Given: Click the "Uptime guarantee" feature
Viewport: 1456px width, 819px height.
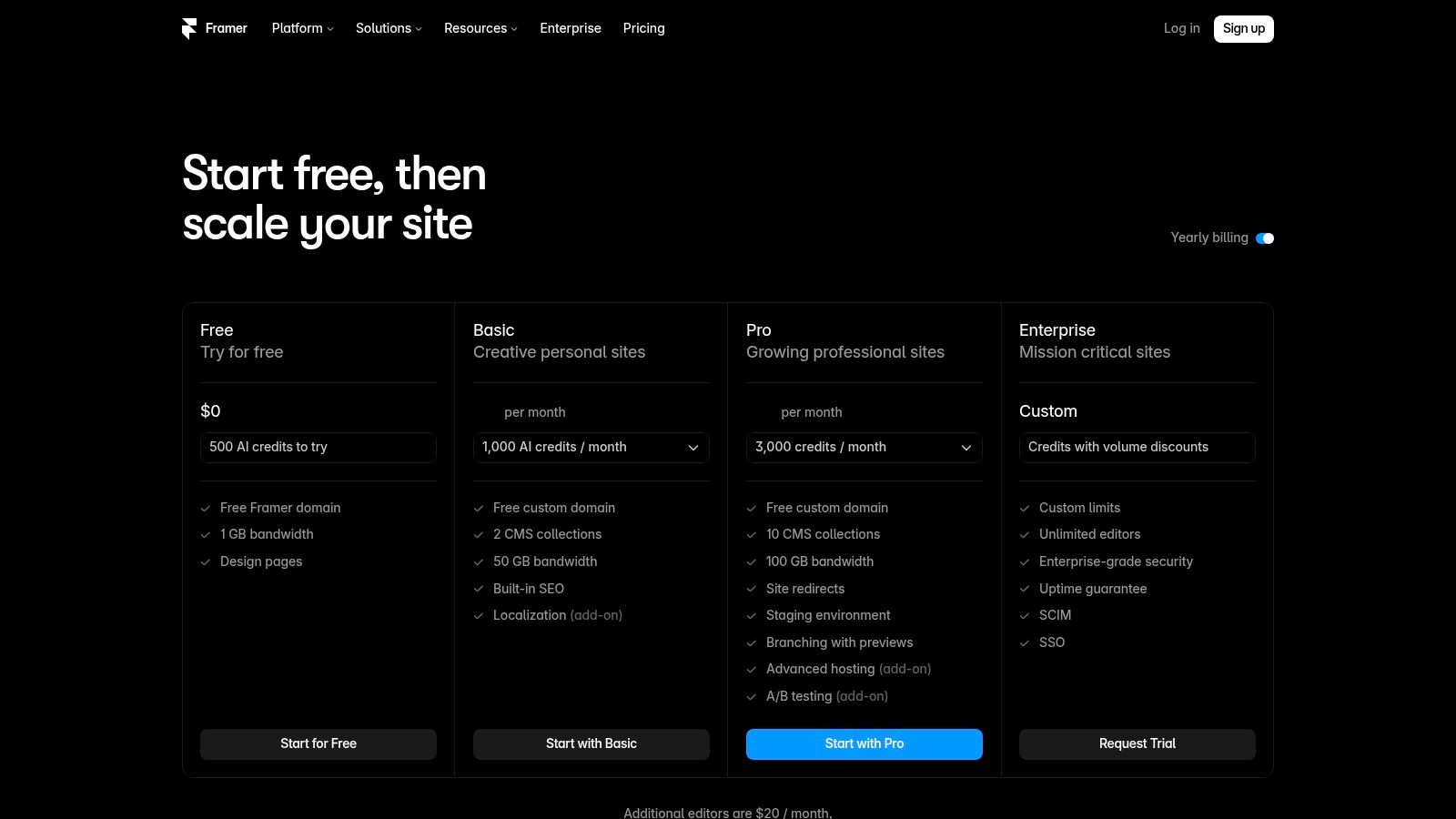Looking at the screenshot, I should [x=1093, y=589].
